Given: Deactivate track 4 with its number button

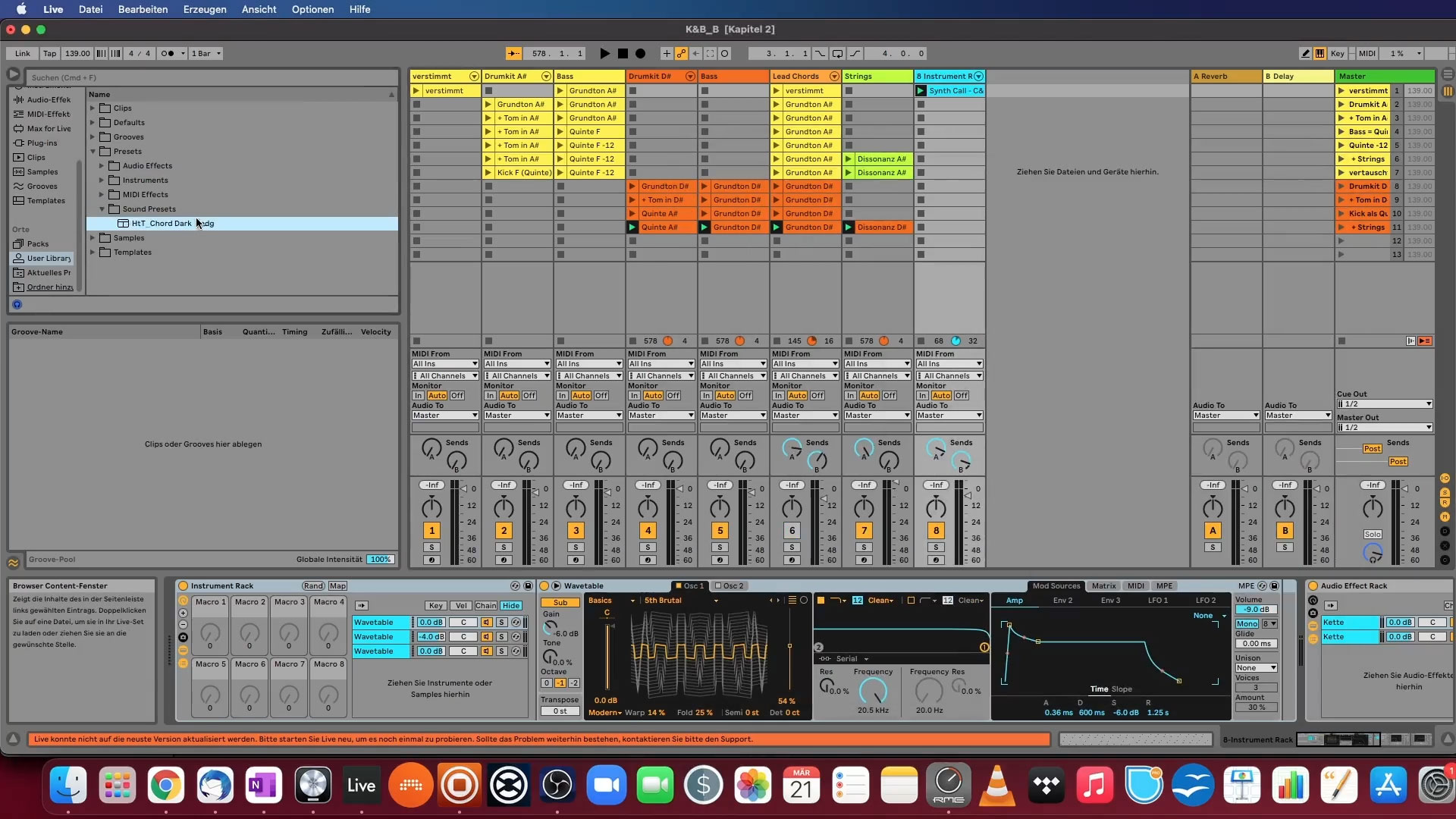Looking at the screenshot, I should (648, 530).
